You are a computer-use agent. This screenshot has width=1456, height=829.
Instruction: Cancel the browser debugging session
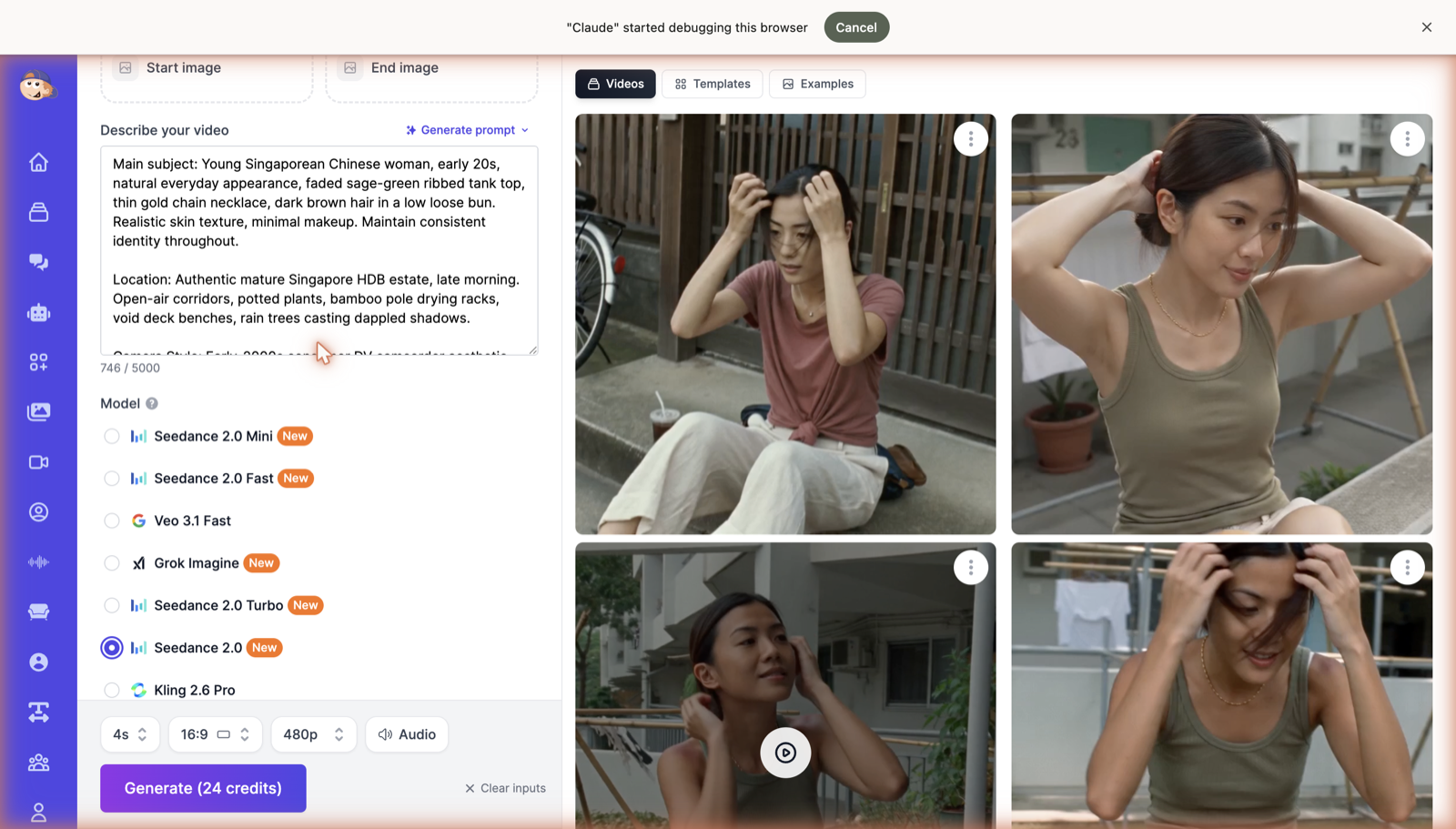(856, 27)
